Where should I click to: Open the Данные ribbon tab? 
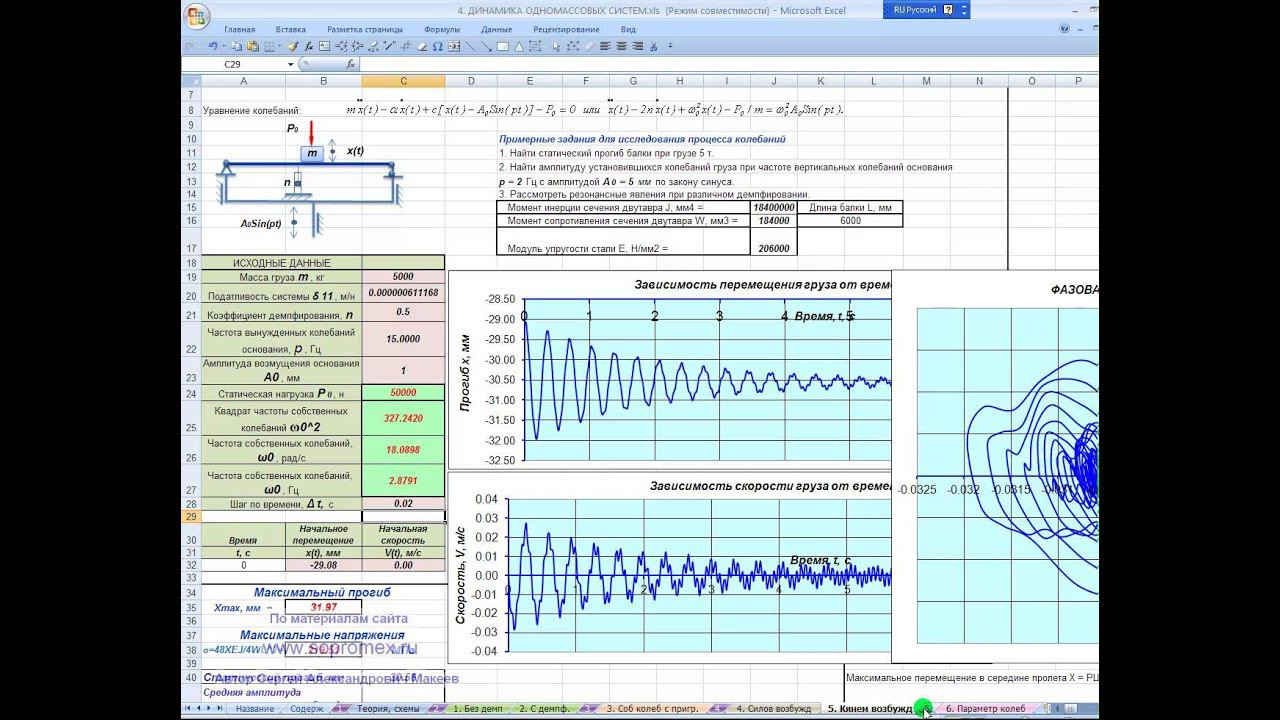pyautogui.click(x=497, y=30)
